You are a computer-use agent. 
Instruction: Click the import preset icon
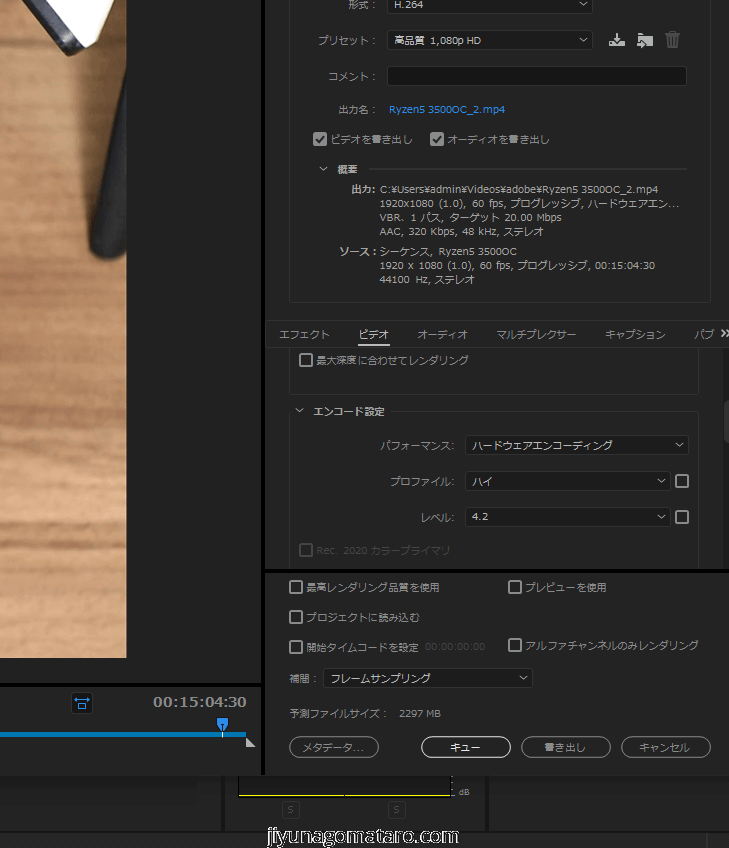645,40
